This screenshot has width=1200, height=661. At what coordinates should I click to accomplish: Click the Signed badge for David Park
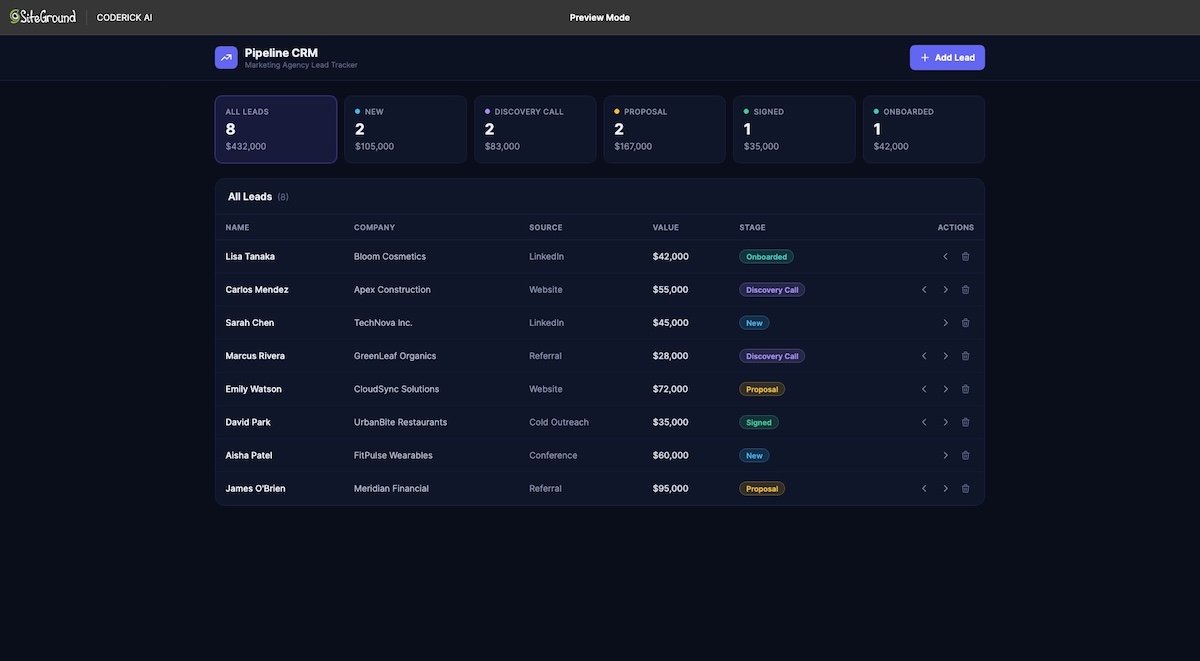coord(759,422)
